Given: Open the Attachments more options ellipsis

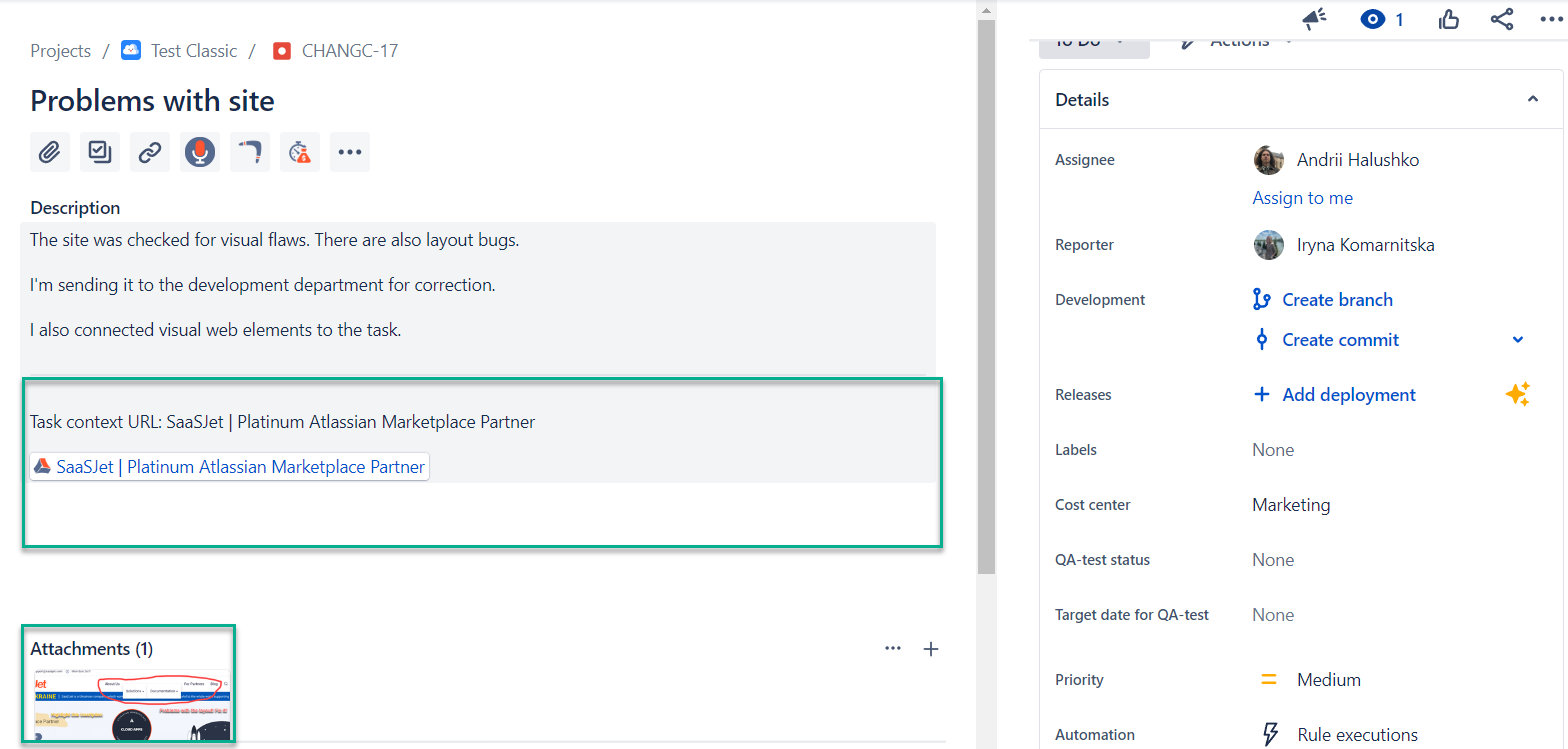Looking at the screenshot, I should (x=893, y=648).
